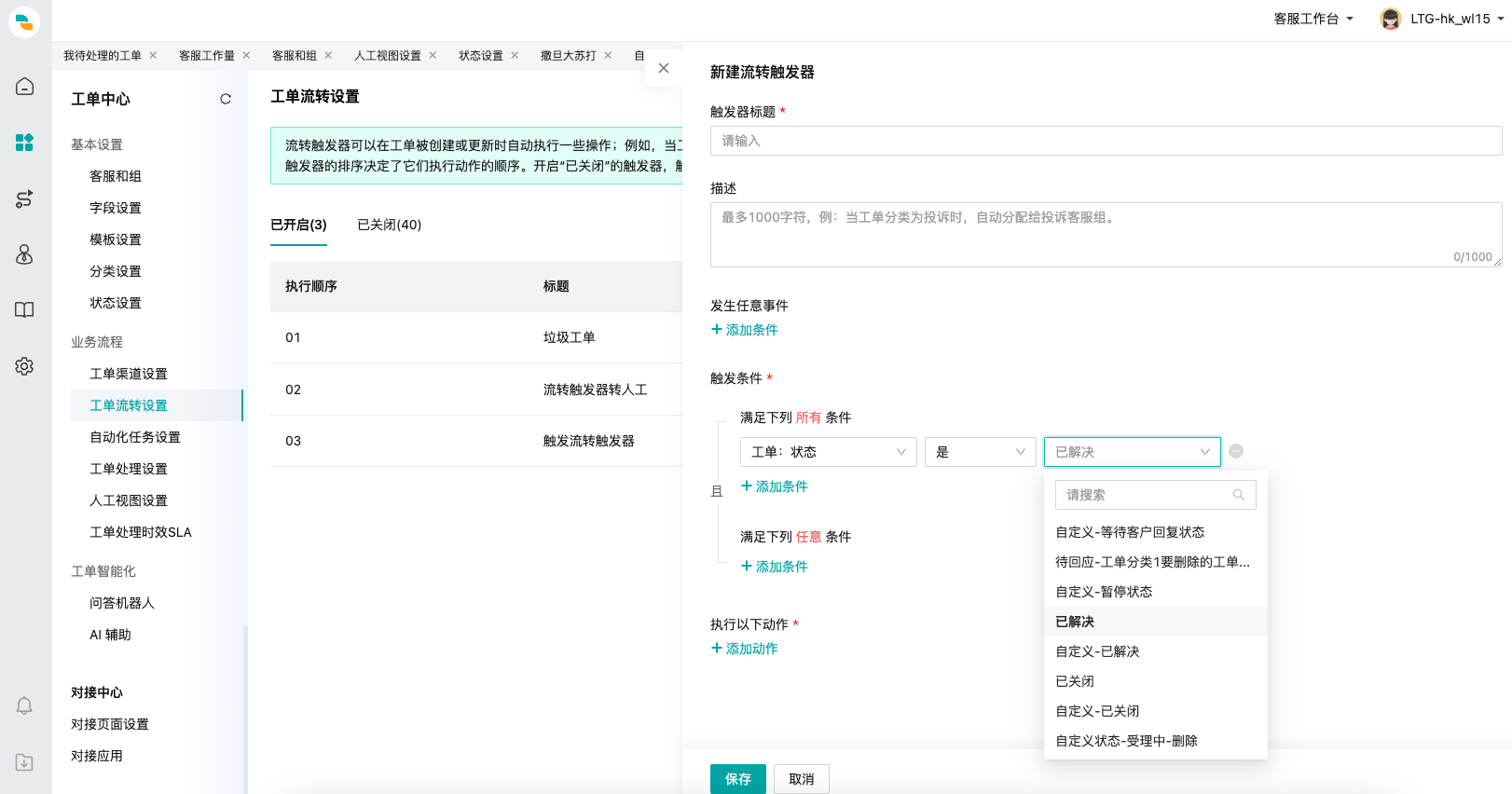Open 工单处理时效SLA in sidebar menu

141,532
